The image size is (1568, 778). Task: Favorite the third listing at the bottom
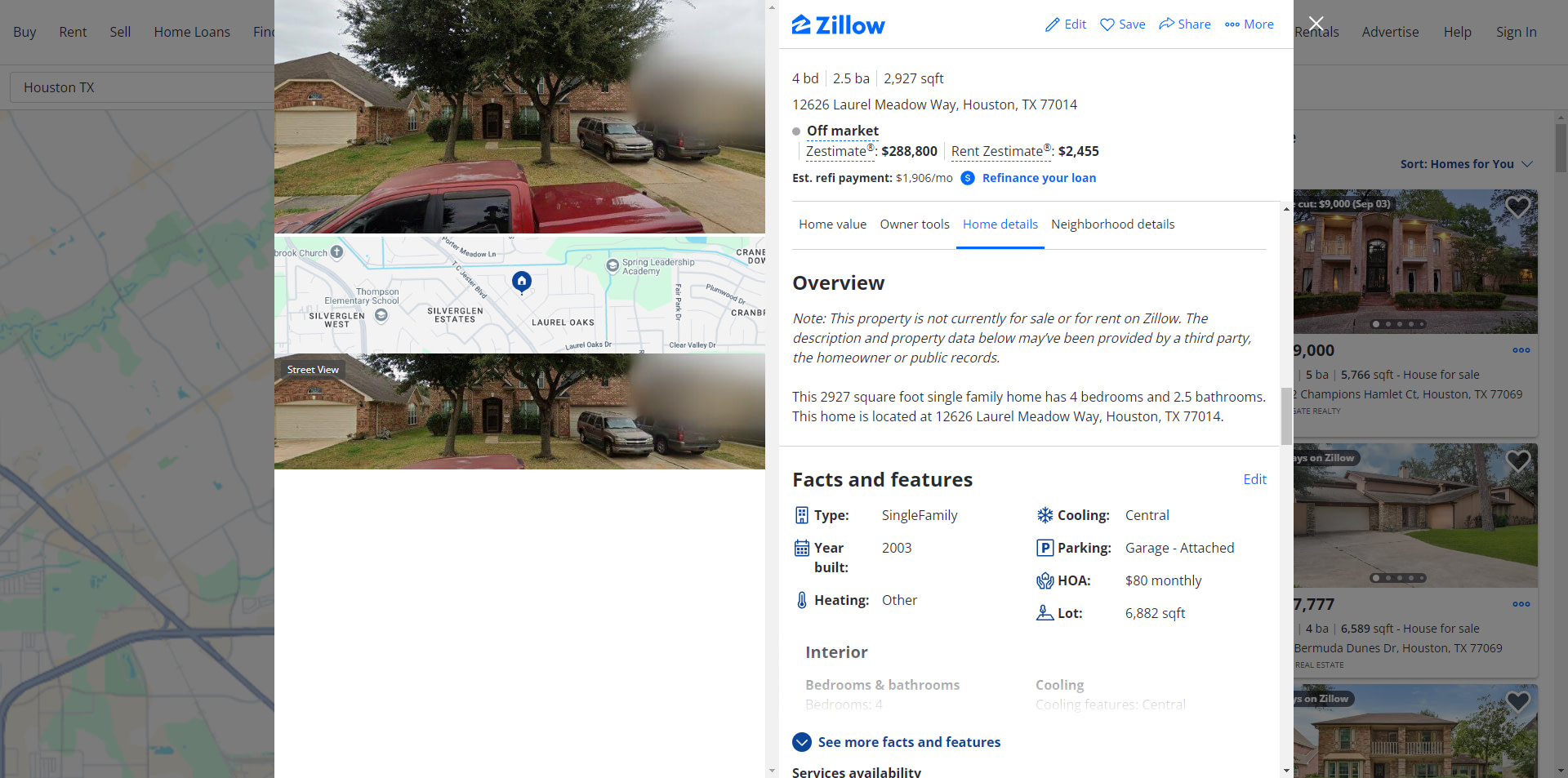coord(1518,701)
